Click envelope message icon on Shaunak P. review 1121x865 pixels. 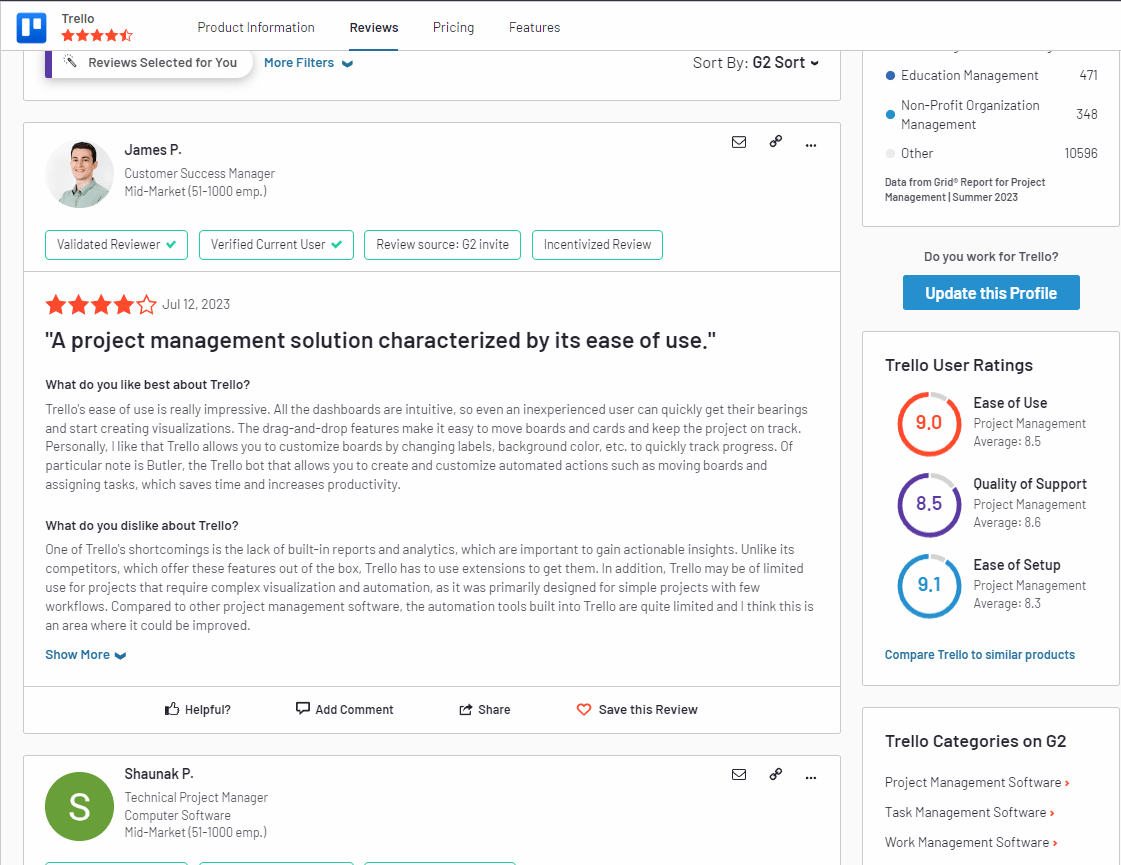pyautogui.click(x=739, y=774)
